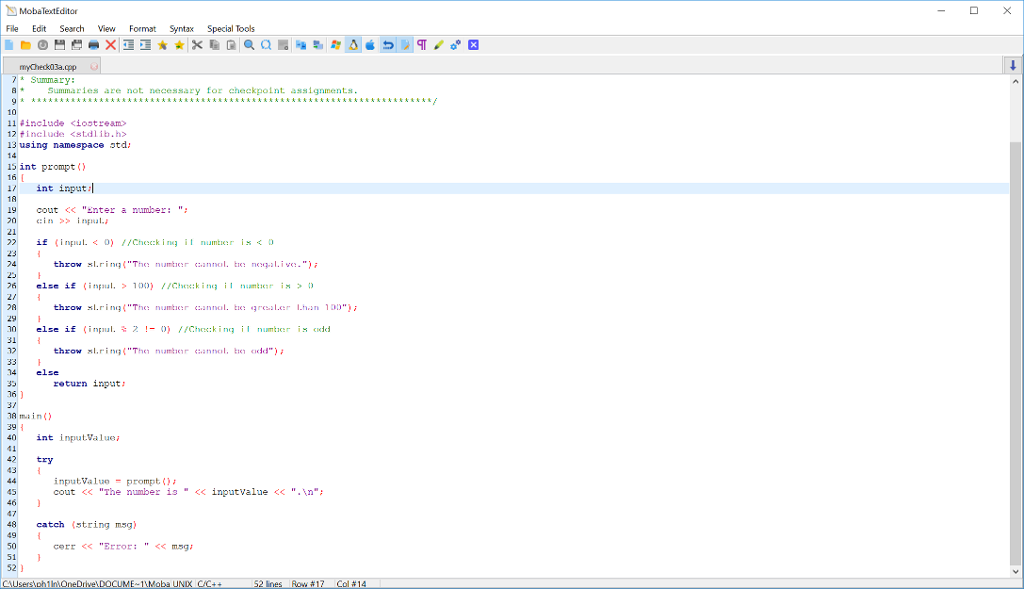
Task: Close the document with the red X
Action: [x=111, y=44]
